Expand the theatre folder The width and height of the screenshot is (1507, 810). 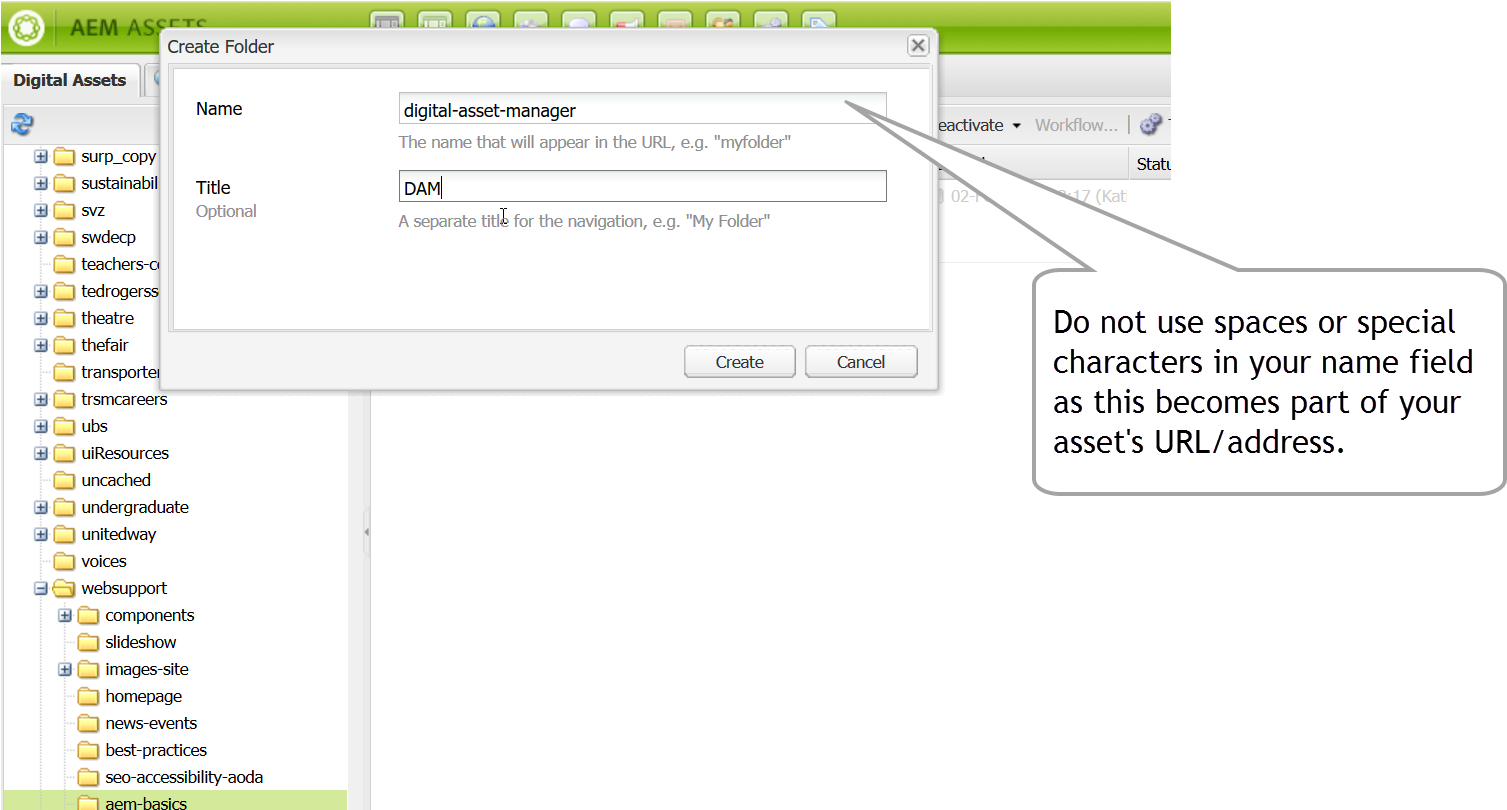click(x=41, y=318)
